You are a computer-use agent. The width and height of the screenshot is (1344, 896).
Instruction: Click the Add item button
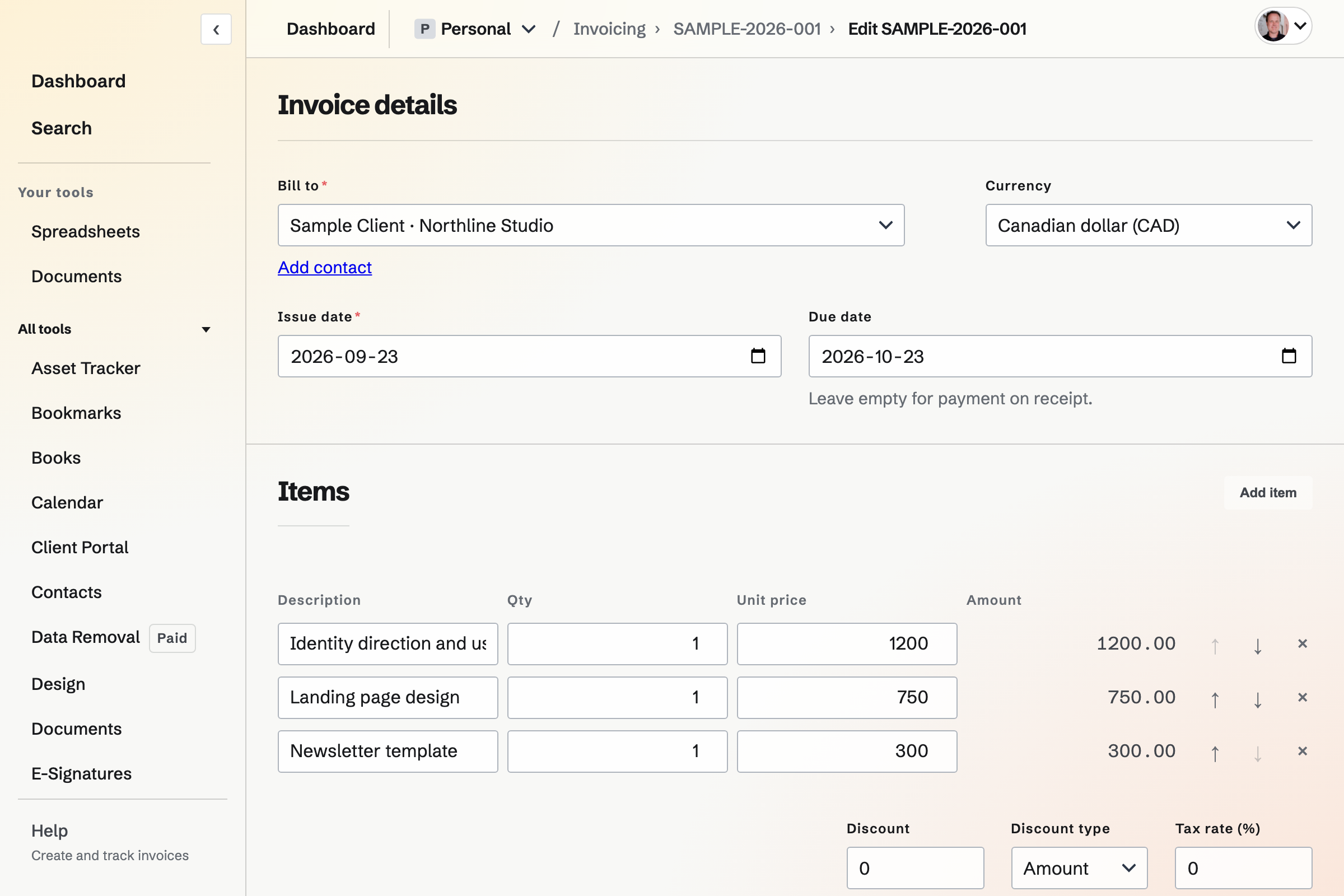tap(1268, 493)
